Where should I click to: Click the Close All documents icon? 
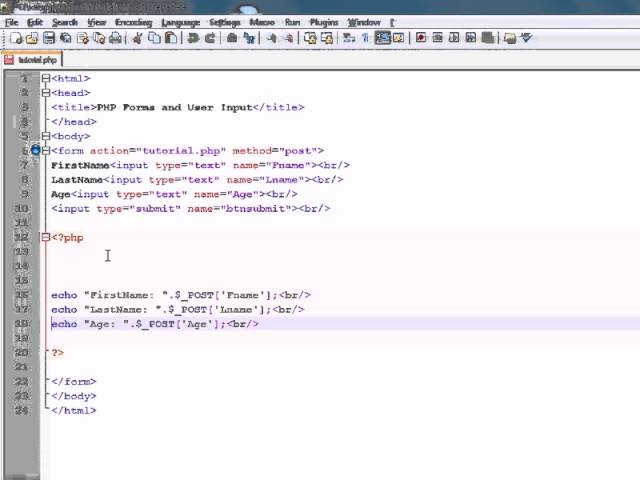(99, 38)
